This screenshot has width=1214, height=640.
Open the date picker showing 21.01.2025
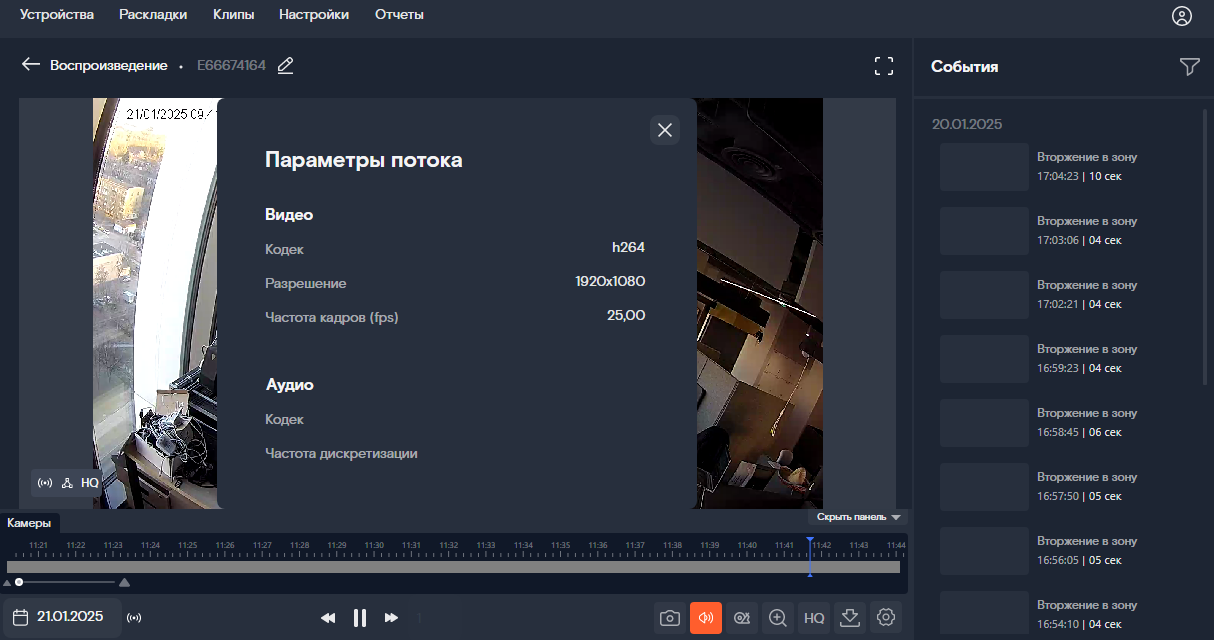click(62, 617)
